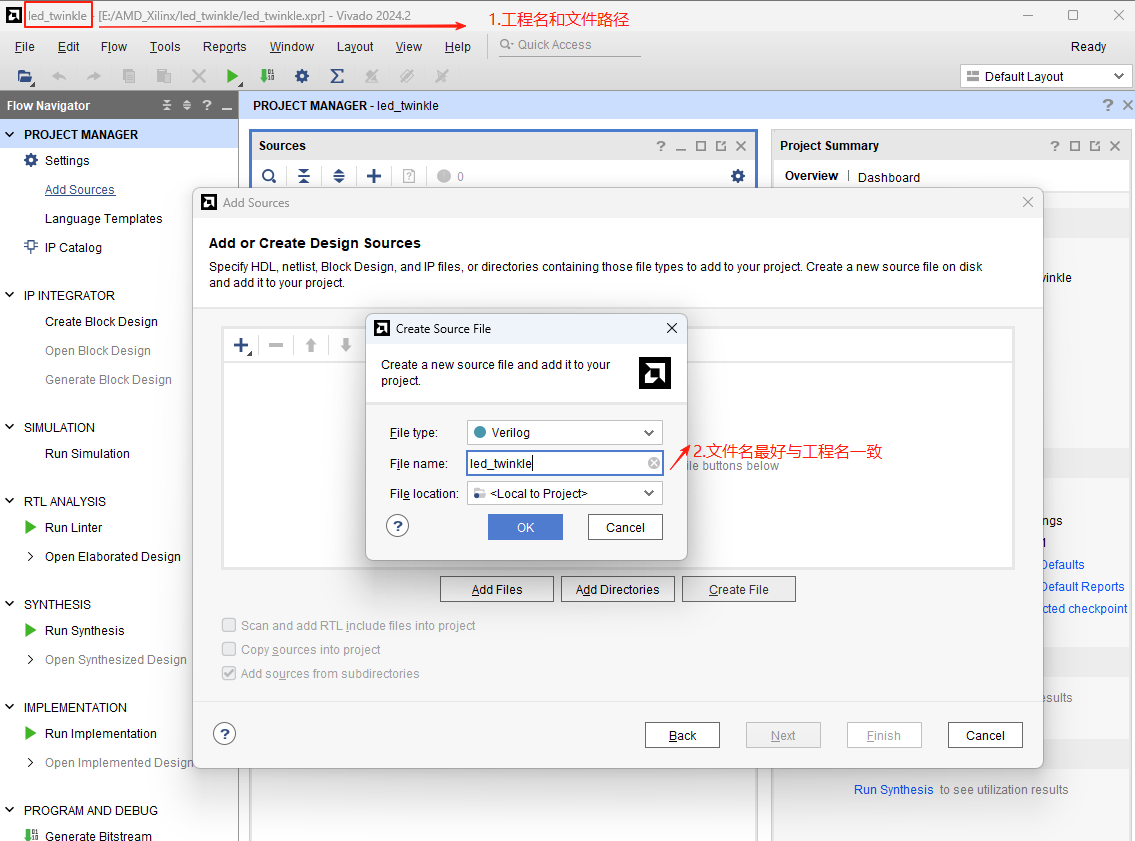Screen dimensions: 1135x841
Task: Click the Run Synthesis link in summary
Action: pyautogui.click(x=893, y=790)
